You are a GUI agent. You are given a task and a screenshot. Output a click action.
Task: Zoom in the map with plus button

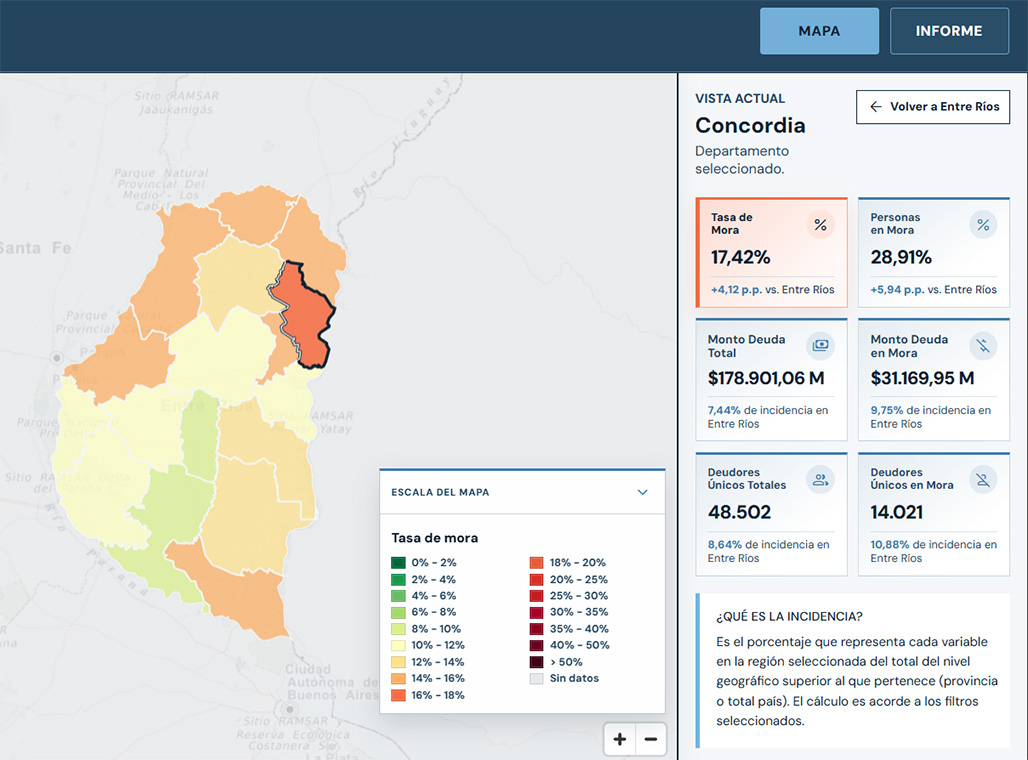pos(620,740)
